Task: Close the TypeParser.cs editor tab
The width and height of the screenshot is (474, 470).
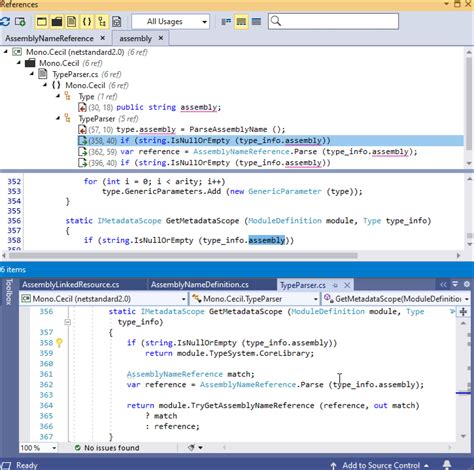Action: coord(347,286)
